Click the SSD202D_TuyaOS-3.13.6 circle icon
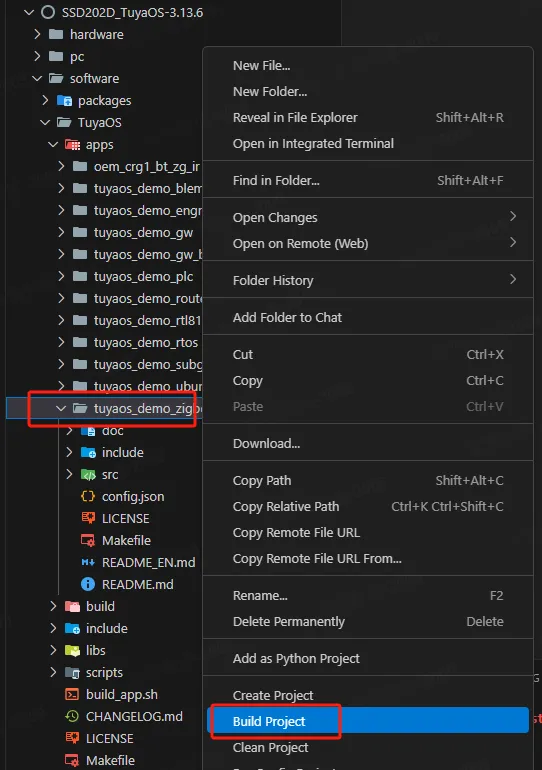This screenshot has width=542, height=770. [x=48, y=12]
